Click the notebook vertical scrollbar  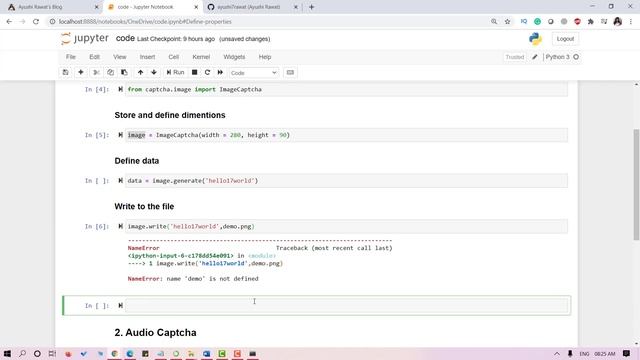click(636, 184)
